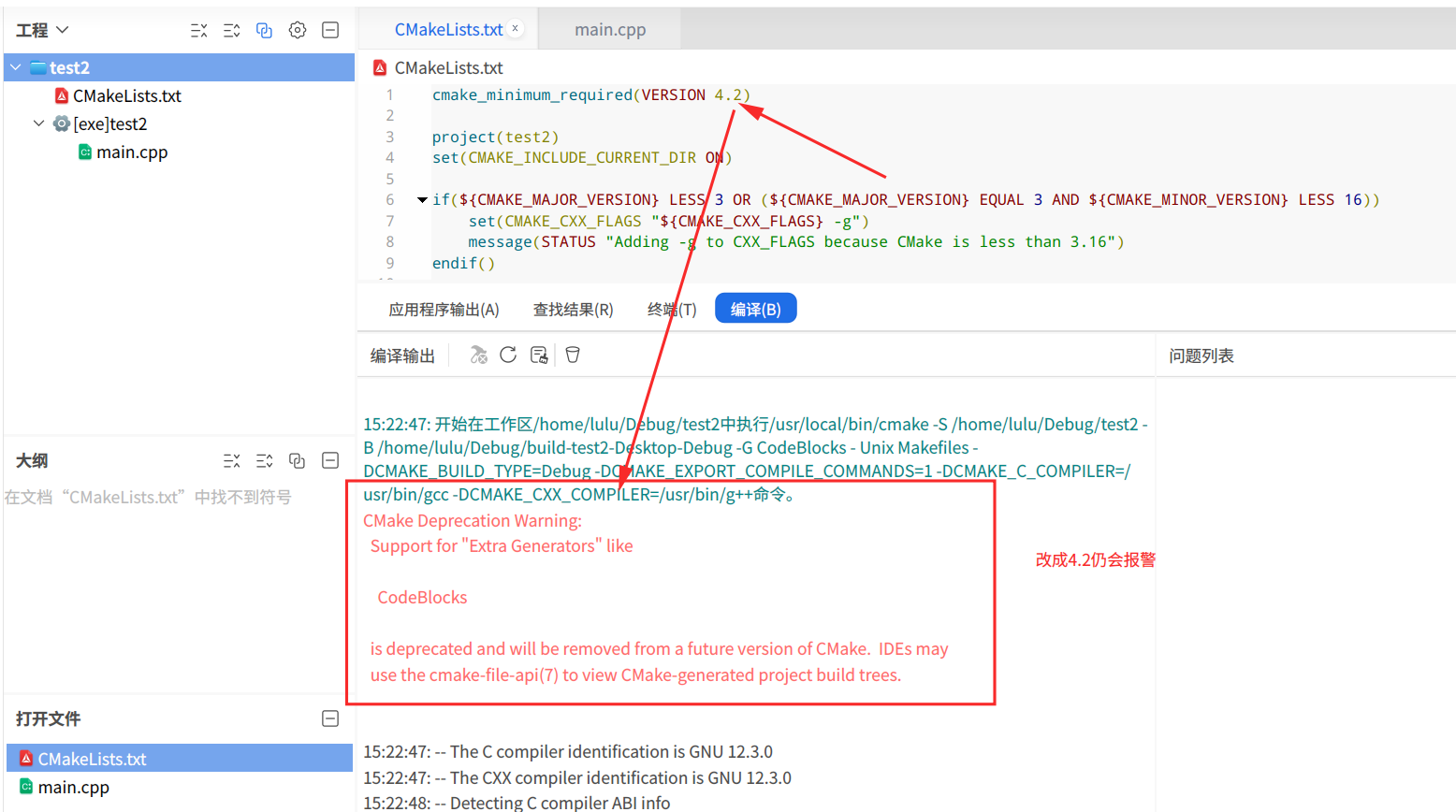Click the cancel build hammer icon

click(478, 355)
